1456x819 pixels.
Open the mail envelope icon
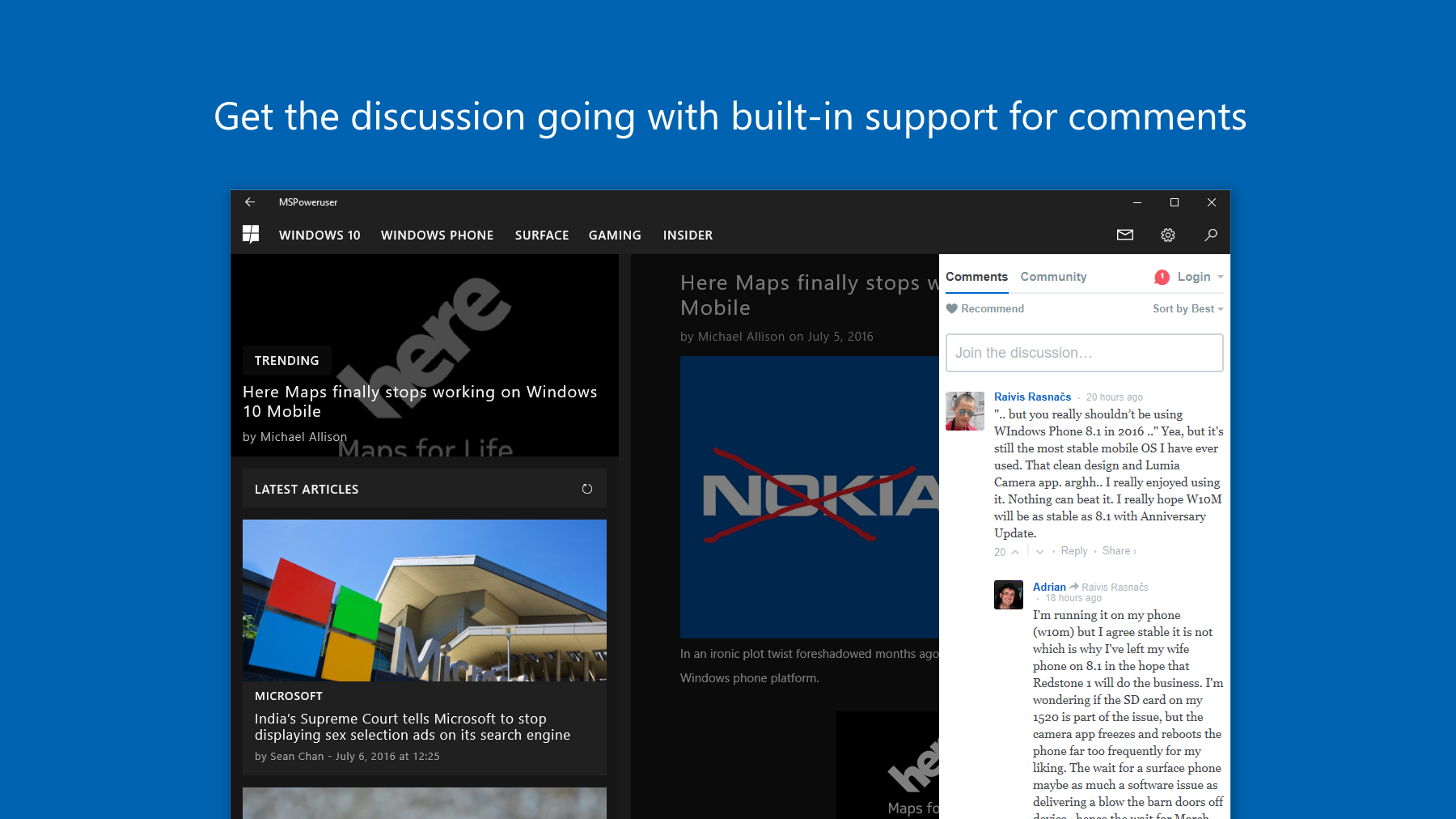1125,235
